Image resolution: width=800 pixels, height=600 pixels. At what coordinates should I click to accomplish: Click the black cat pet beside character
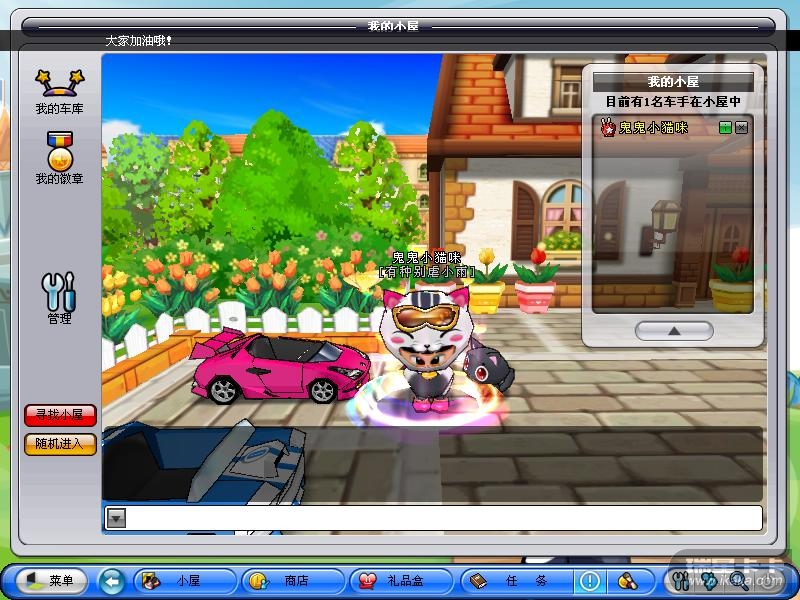[x=490, y=366]
